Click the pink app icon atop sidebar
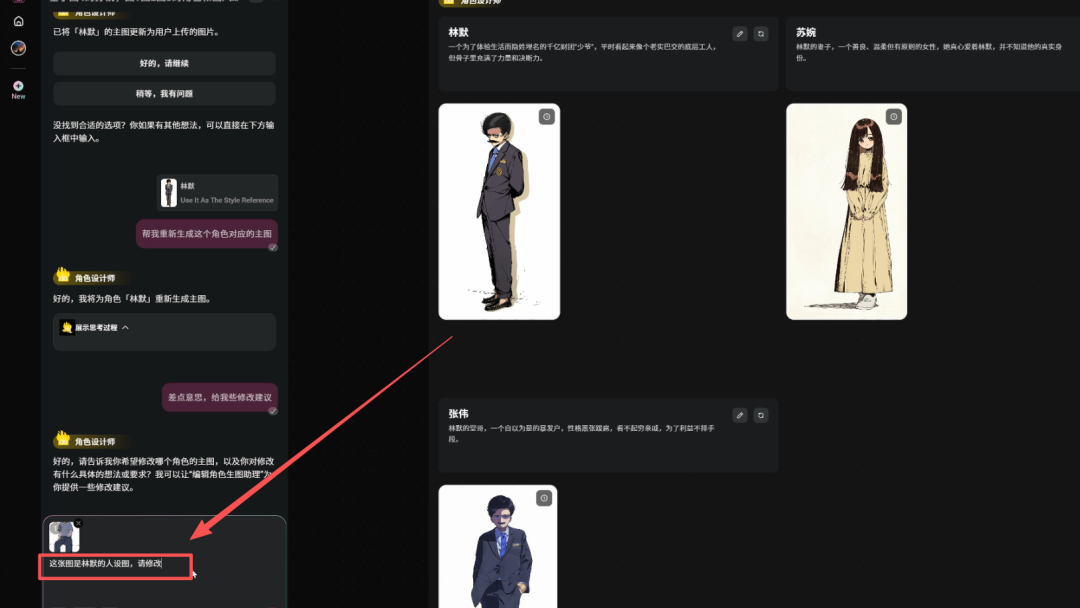Image resolution: width=1080 pixels, height=608 pixels. tap(17, 4)
